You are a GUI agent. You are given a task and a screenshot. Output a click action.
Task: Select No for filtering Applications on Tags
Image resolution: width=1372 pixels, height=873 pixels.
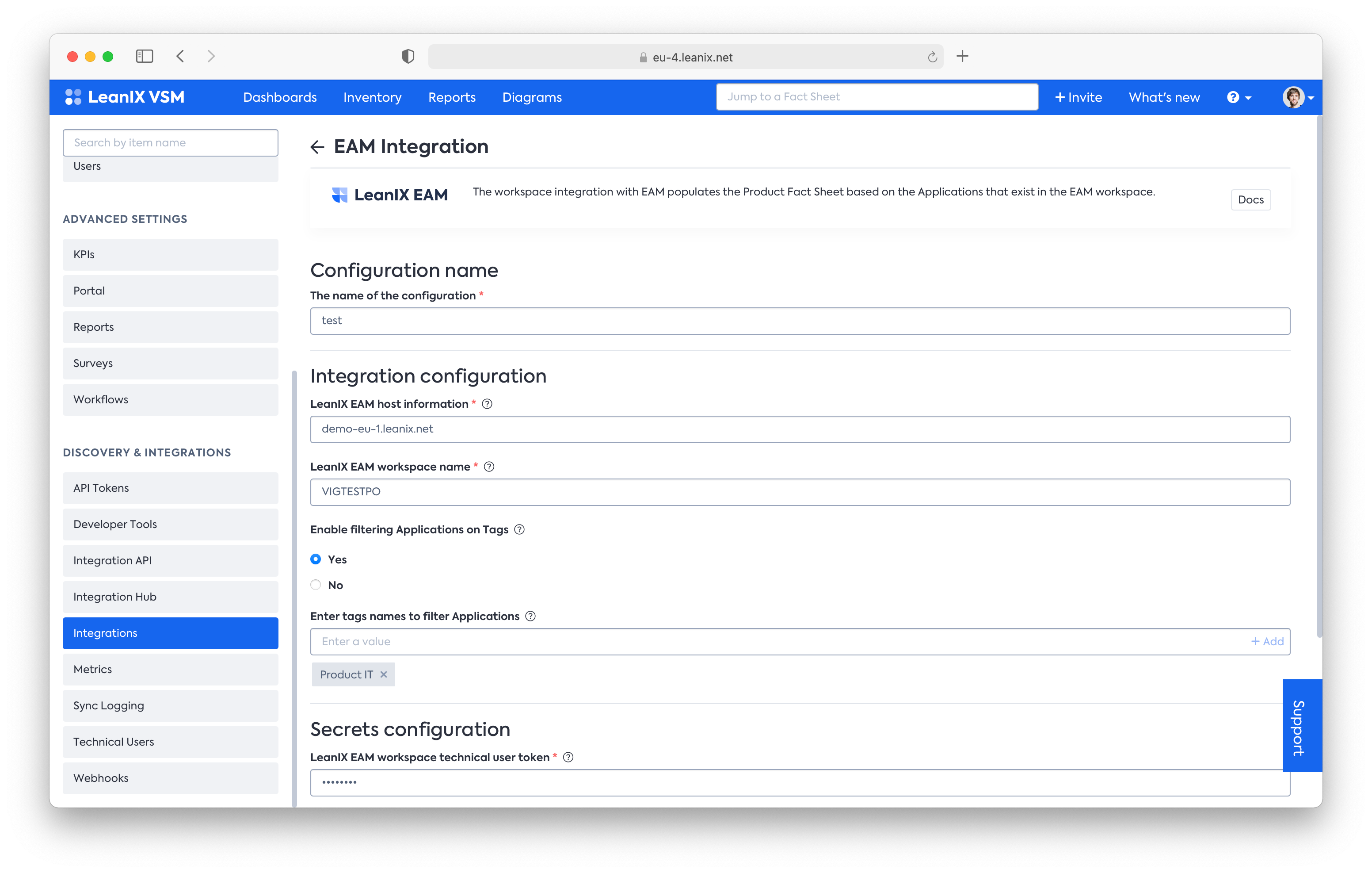tap(316, 585)
